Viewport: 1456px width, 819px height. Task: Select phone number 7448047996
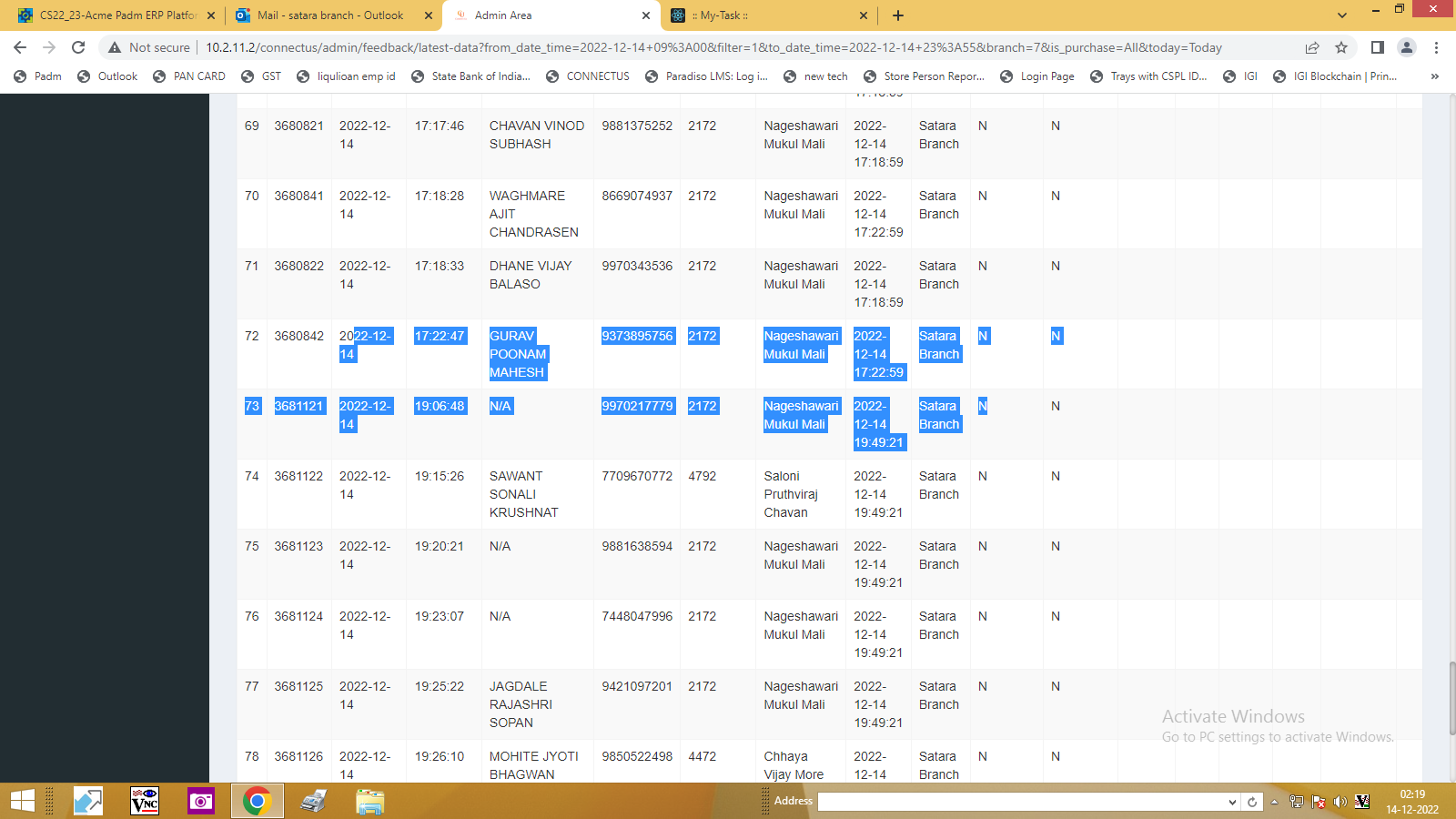637,616
